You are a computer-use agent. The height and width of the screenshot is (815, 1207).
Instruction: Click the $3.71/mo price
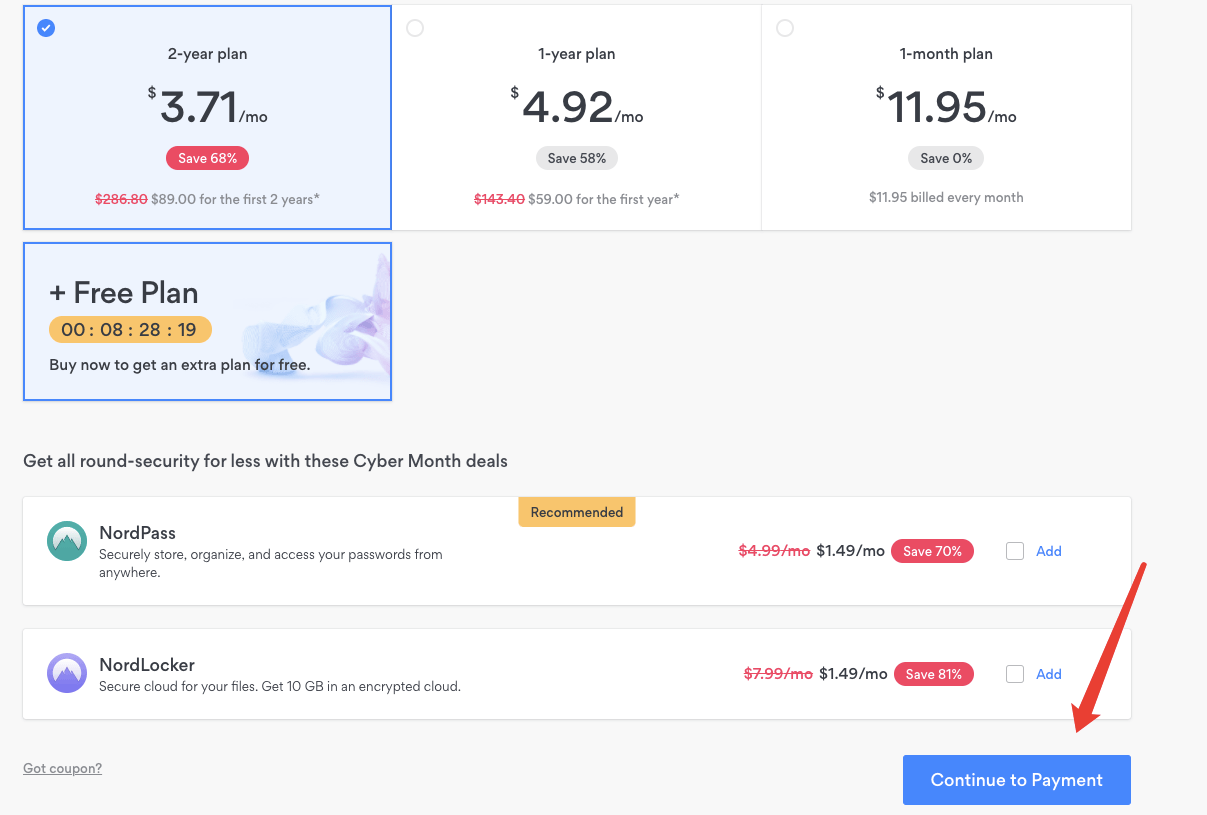click(x=208, y=106)
